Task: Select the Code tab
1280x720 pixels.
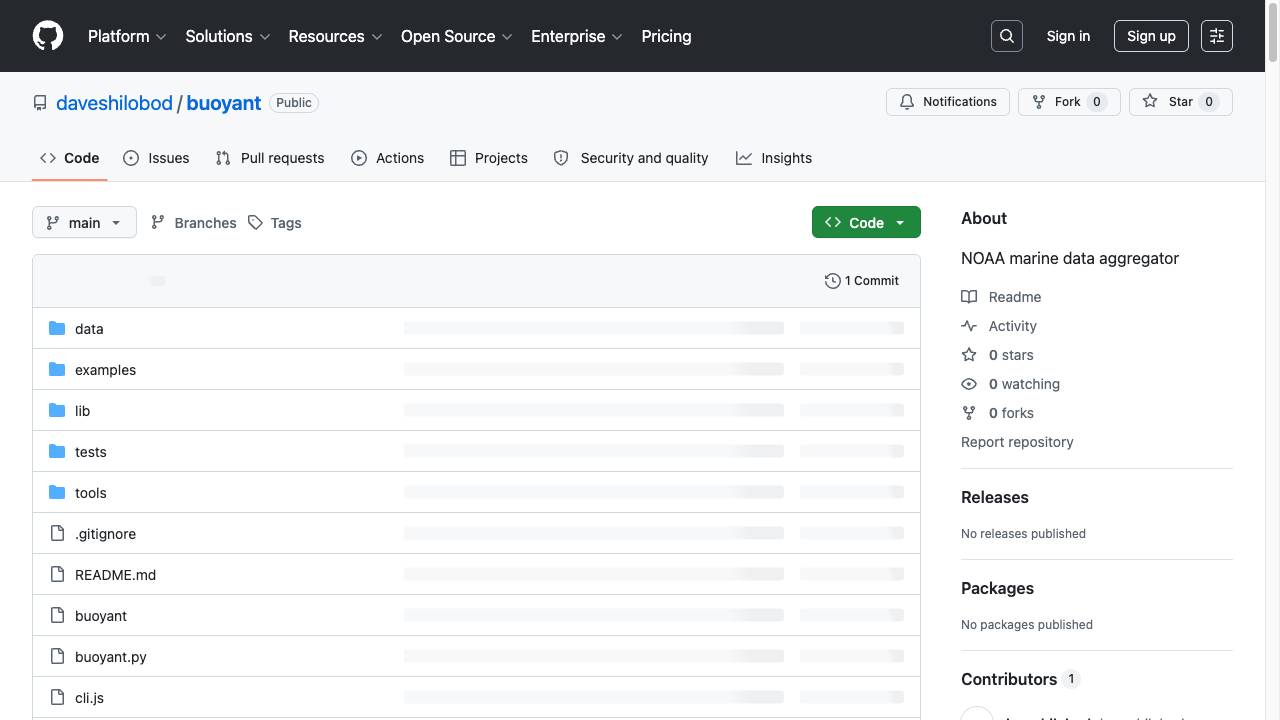Action: coord(70,158)
